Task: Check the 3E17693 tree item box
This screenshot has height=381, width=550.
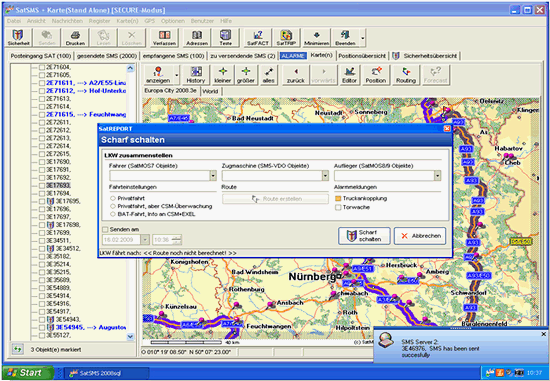Action: 42,185
